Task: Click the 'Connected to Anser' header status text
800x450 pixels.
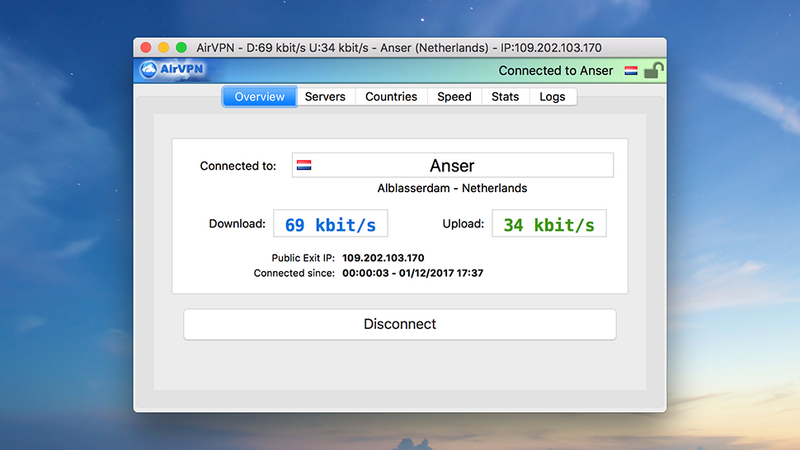Action: (556, 70)
